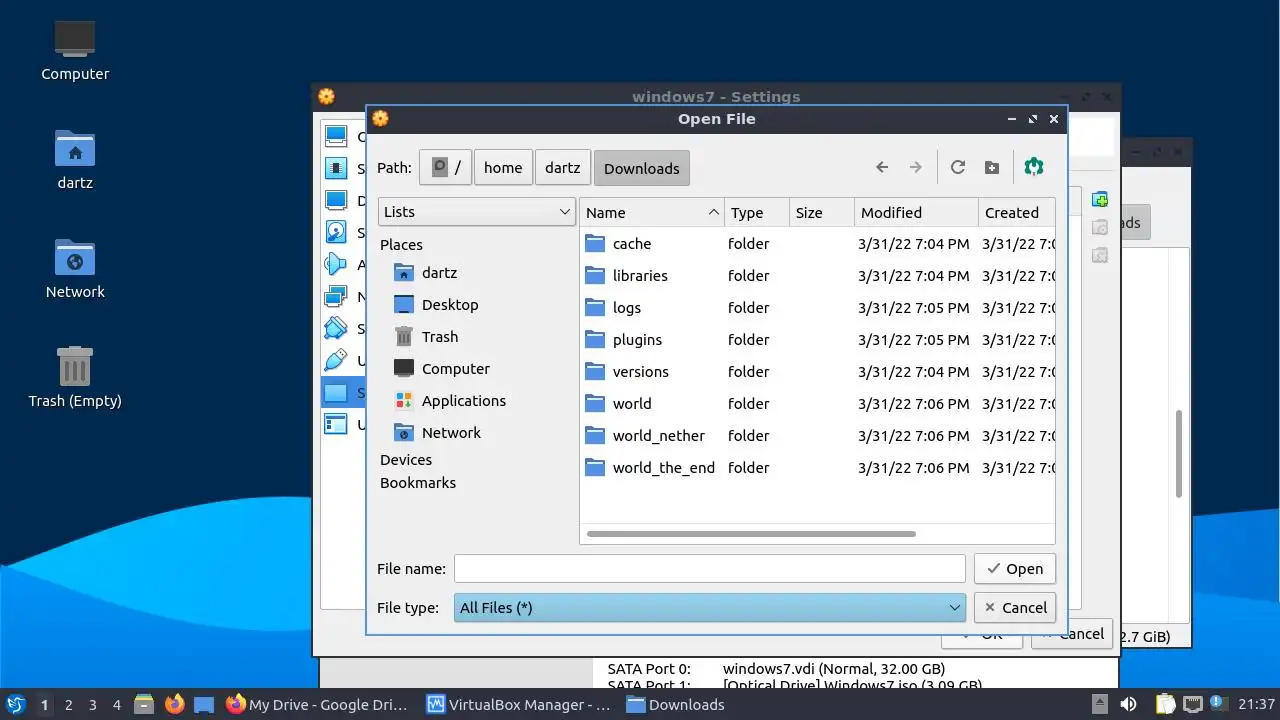Screen dimensions: 1280x720
Task: Expand the File type All Files combo box
Action: click(x=710, y=607)
